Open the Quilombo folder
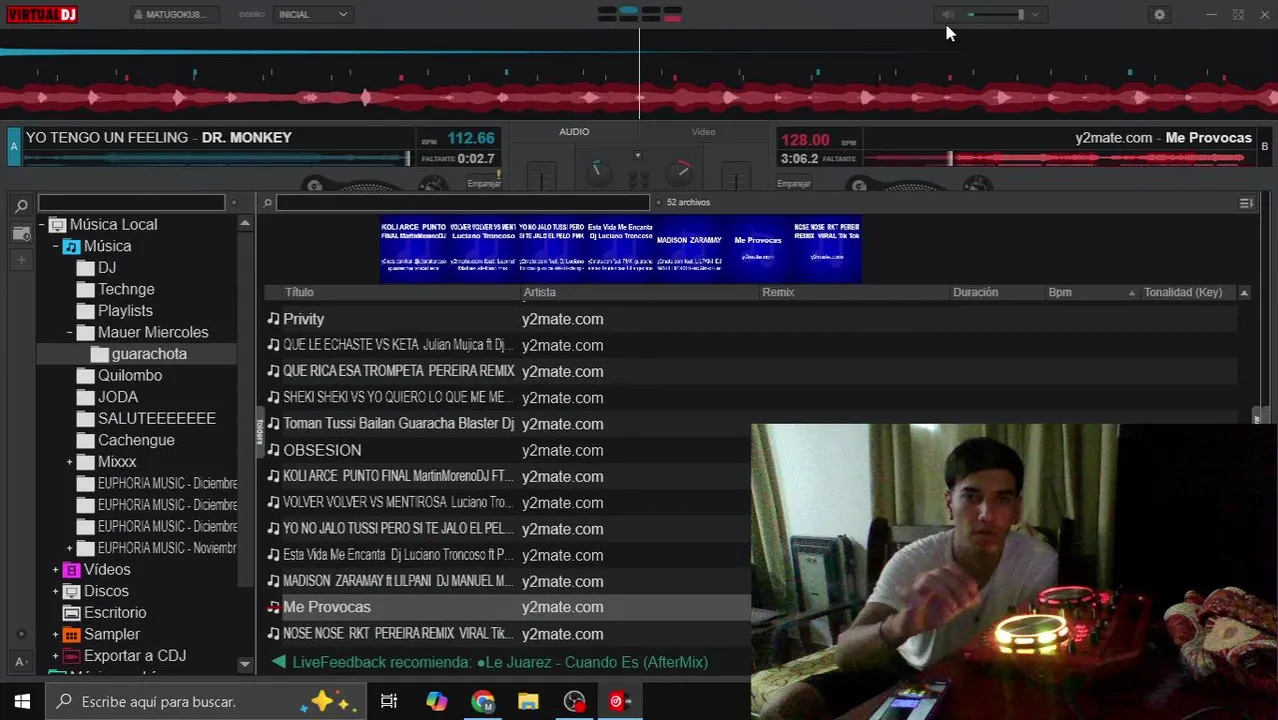Screen dimensions: 1278x720 coord(130,376)
